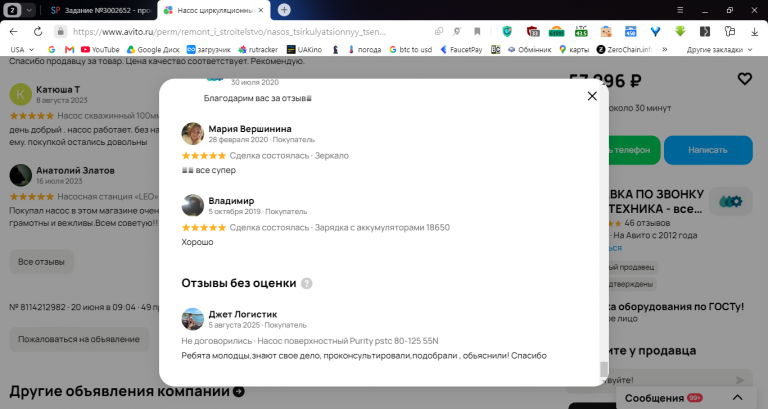Open the BC bookmark icon
Image resolution: width=768 pixels, height=409 pixels.
(495, 49)
